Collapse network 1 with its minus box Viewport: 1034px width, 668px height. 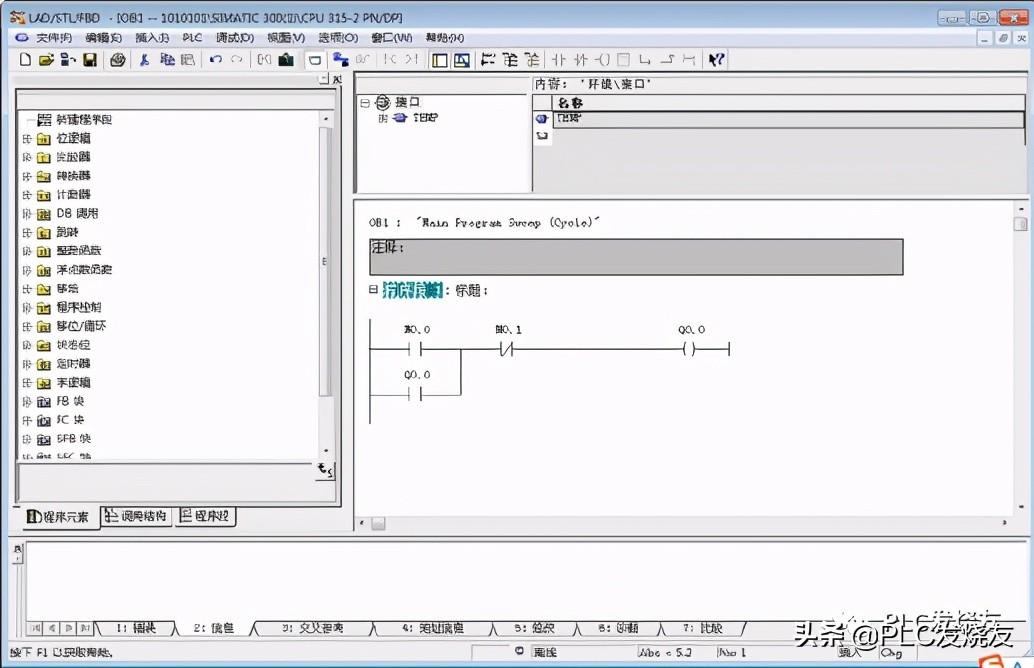(x=373, y=289)
